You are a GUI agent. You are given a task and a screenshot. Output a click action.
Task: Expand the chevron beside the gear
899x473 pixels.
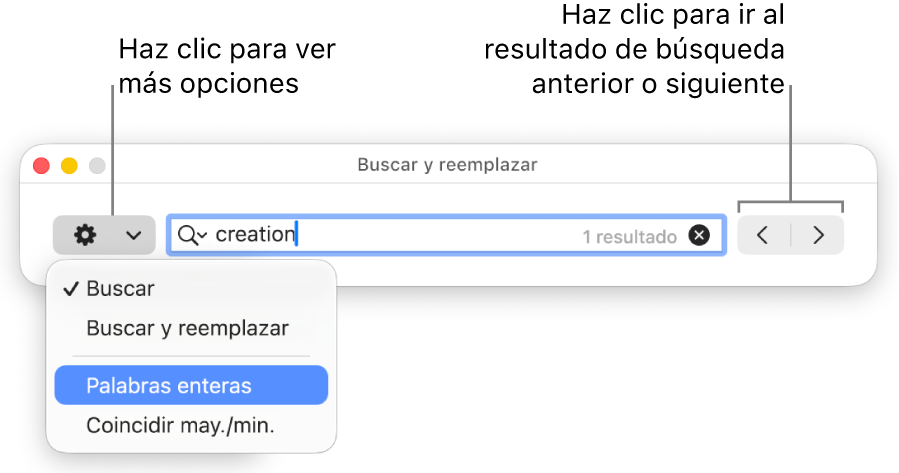pyautogui.click(x=133, y=236)
